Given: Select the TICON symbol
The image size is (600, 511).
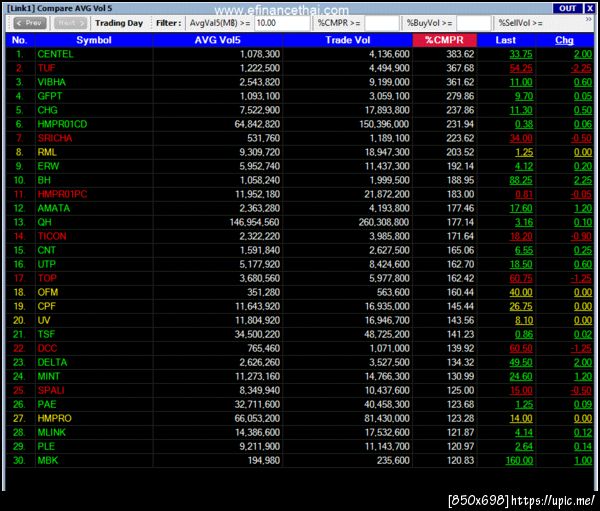Looking at the screenshot, I should point(52,236).
